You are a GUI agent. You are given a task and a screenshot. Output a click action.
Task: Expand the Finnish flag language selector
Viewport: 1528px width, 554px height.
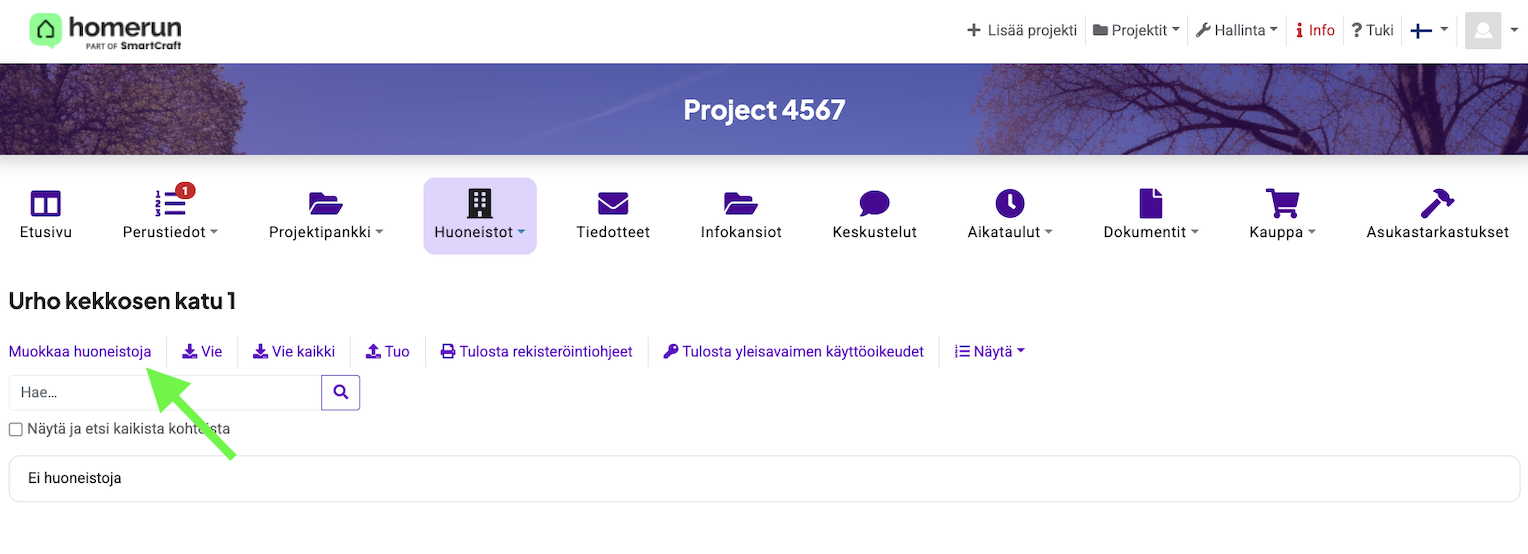click(x=1429, y=31)
